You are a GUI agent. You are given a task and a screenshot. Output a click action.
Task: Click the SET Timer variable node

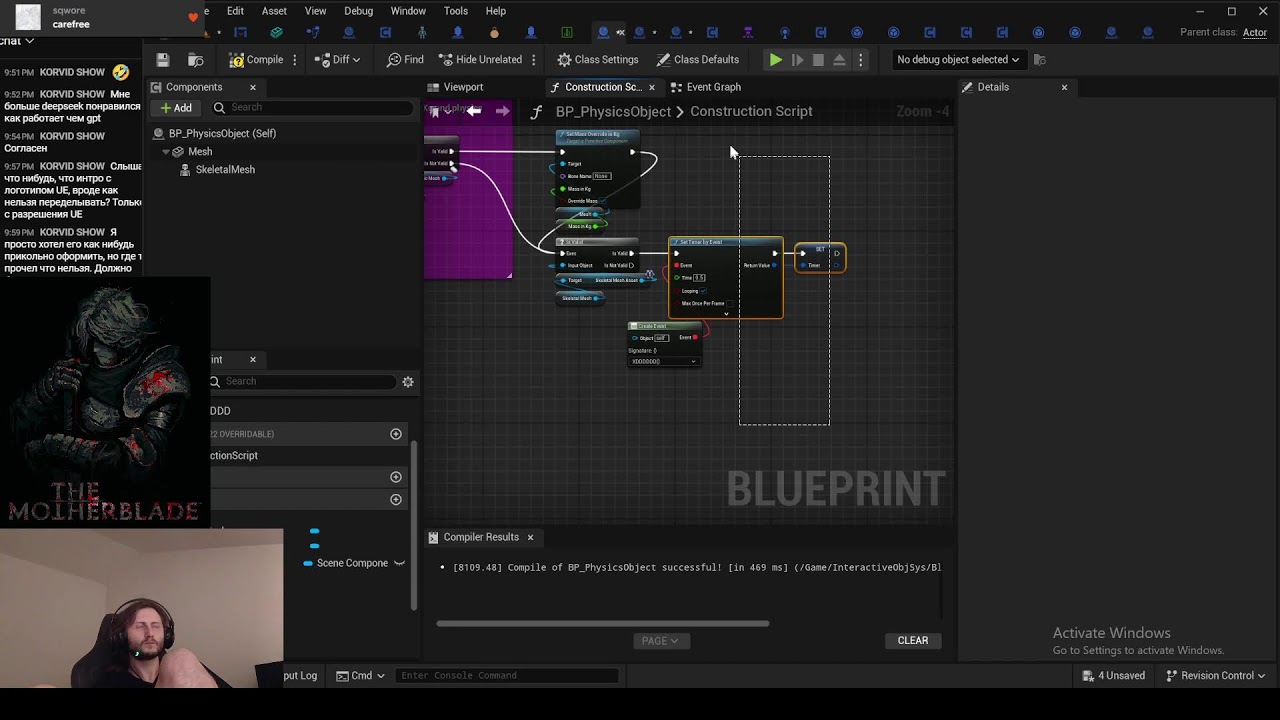click(820, 258)
